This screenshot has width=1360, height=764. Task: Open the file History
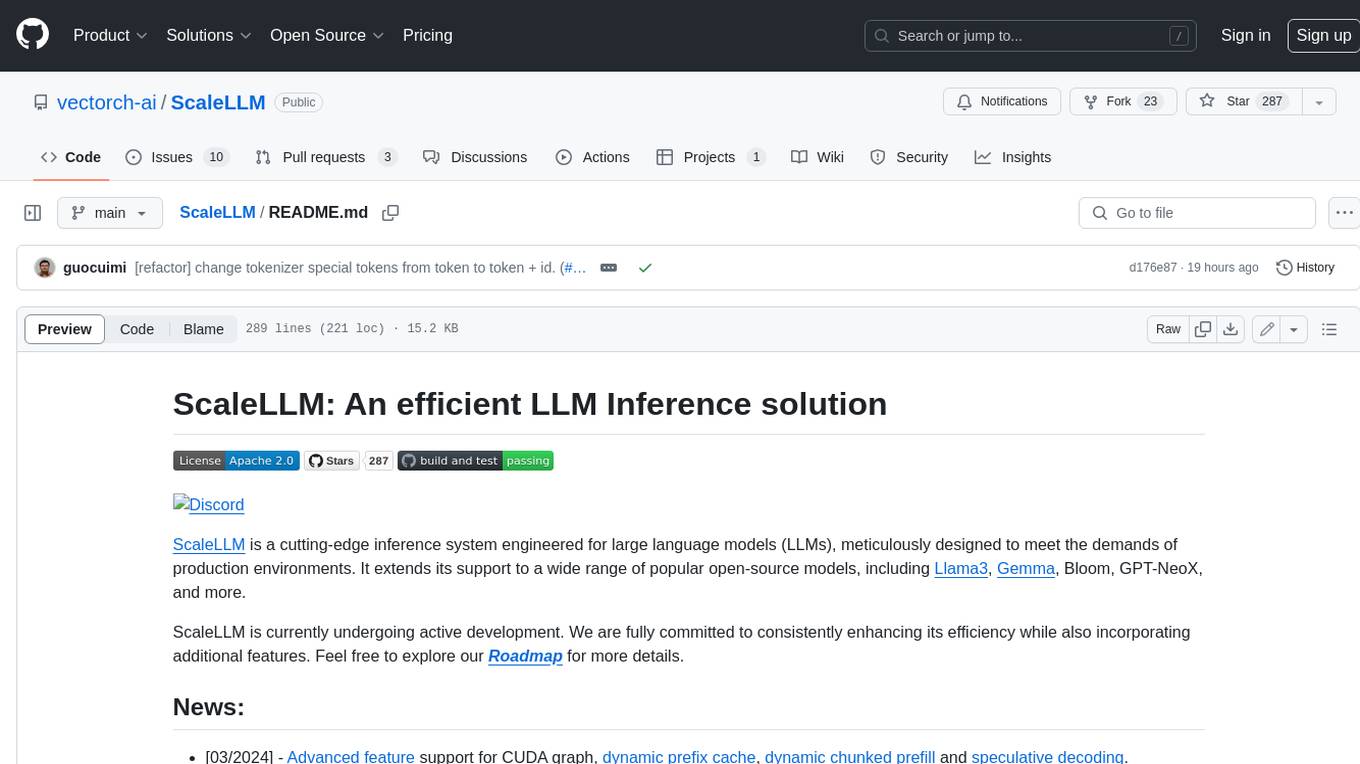(1306, 268)
